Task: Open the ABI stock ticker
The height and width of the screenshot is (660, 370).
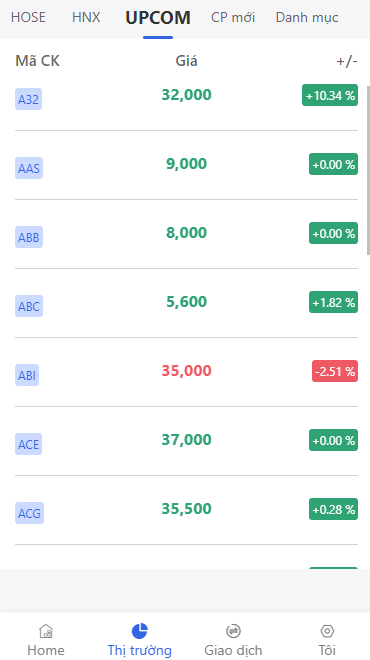Action: [x=27, y=375]
